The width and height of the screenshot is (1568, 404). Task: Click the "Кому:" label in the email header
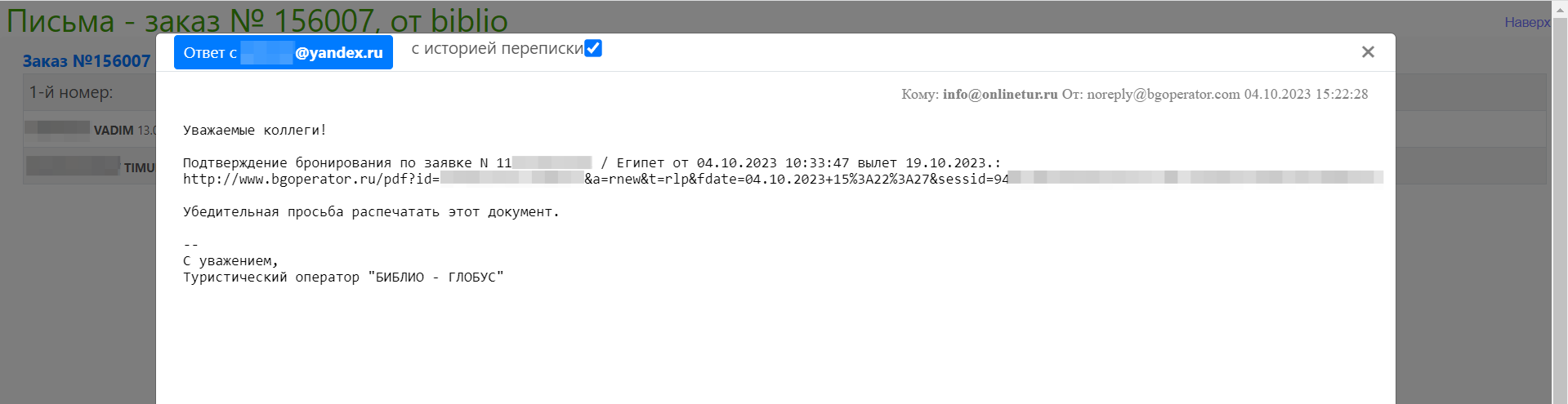[920, 94]
